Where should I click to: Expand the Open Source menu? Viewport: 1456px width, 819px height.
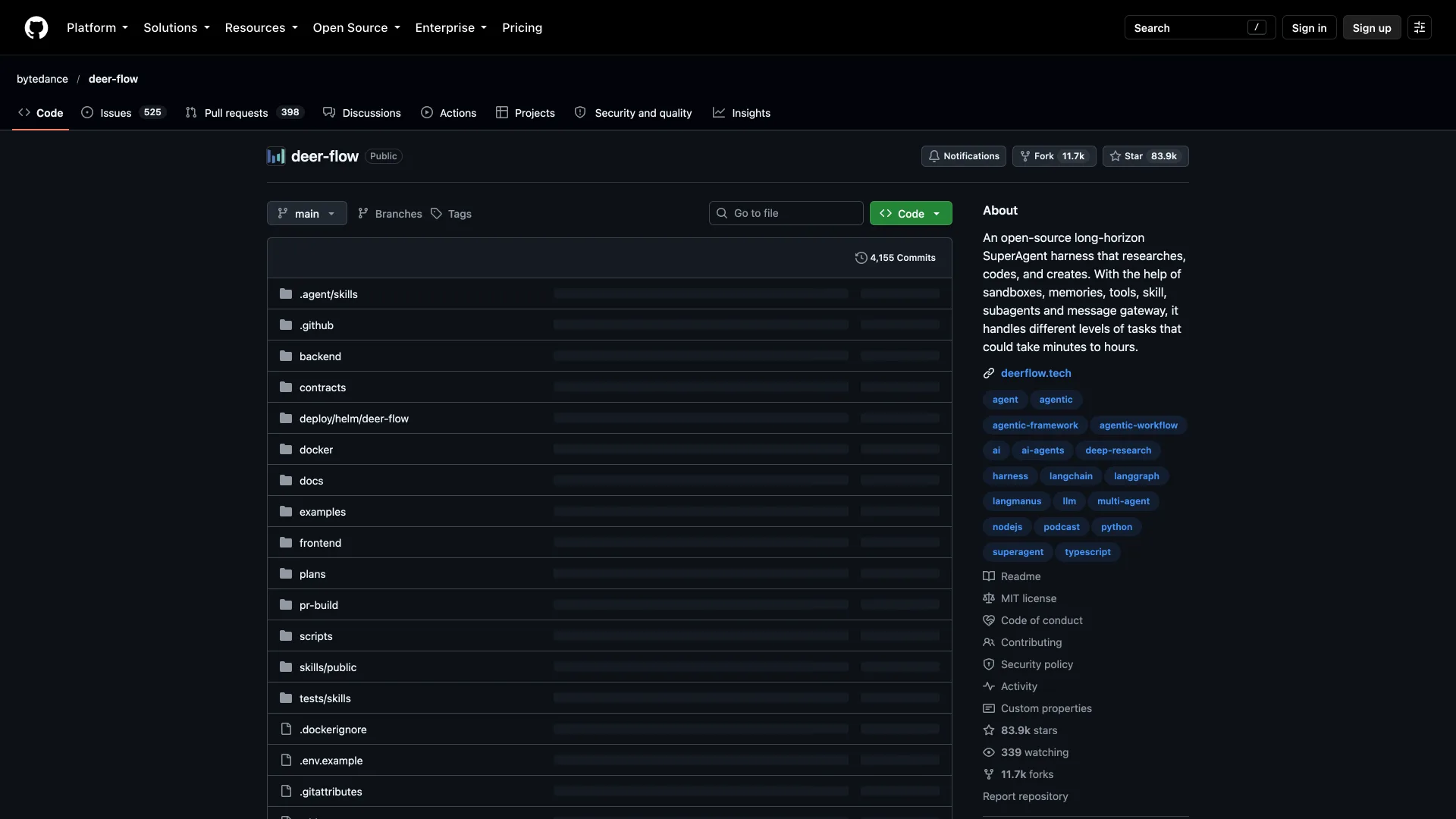(356, 27)
